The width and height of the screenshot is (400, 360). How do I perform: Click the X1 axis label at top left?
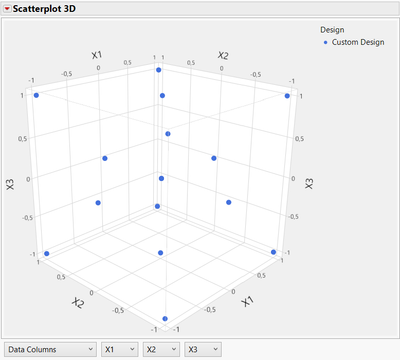(x=97, y=55)
